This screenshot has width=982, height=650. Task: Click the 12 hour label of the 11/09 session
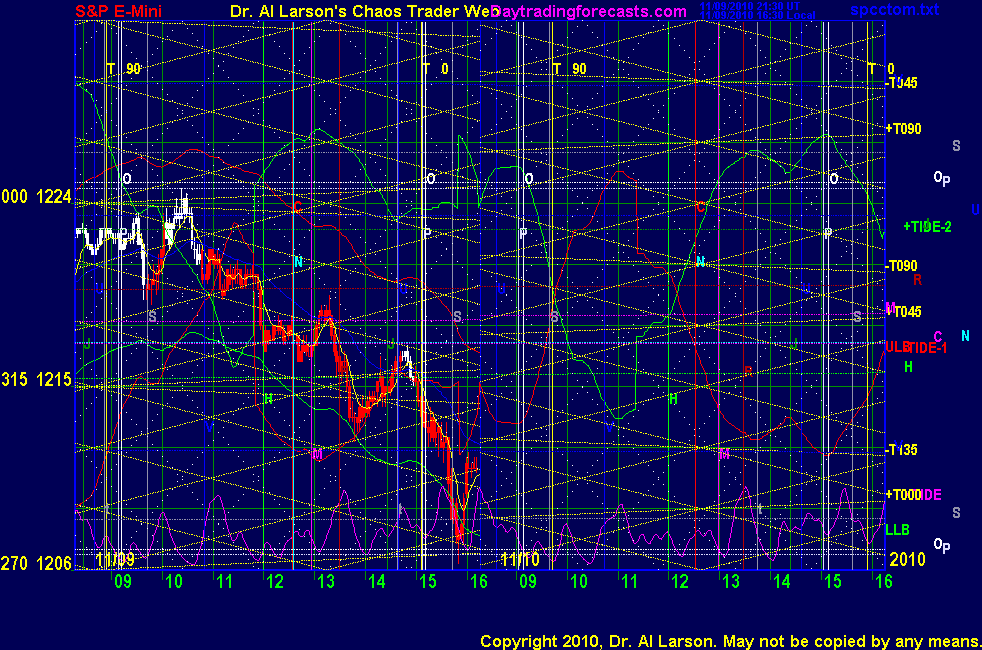tap(276, 582)
